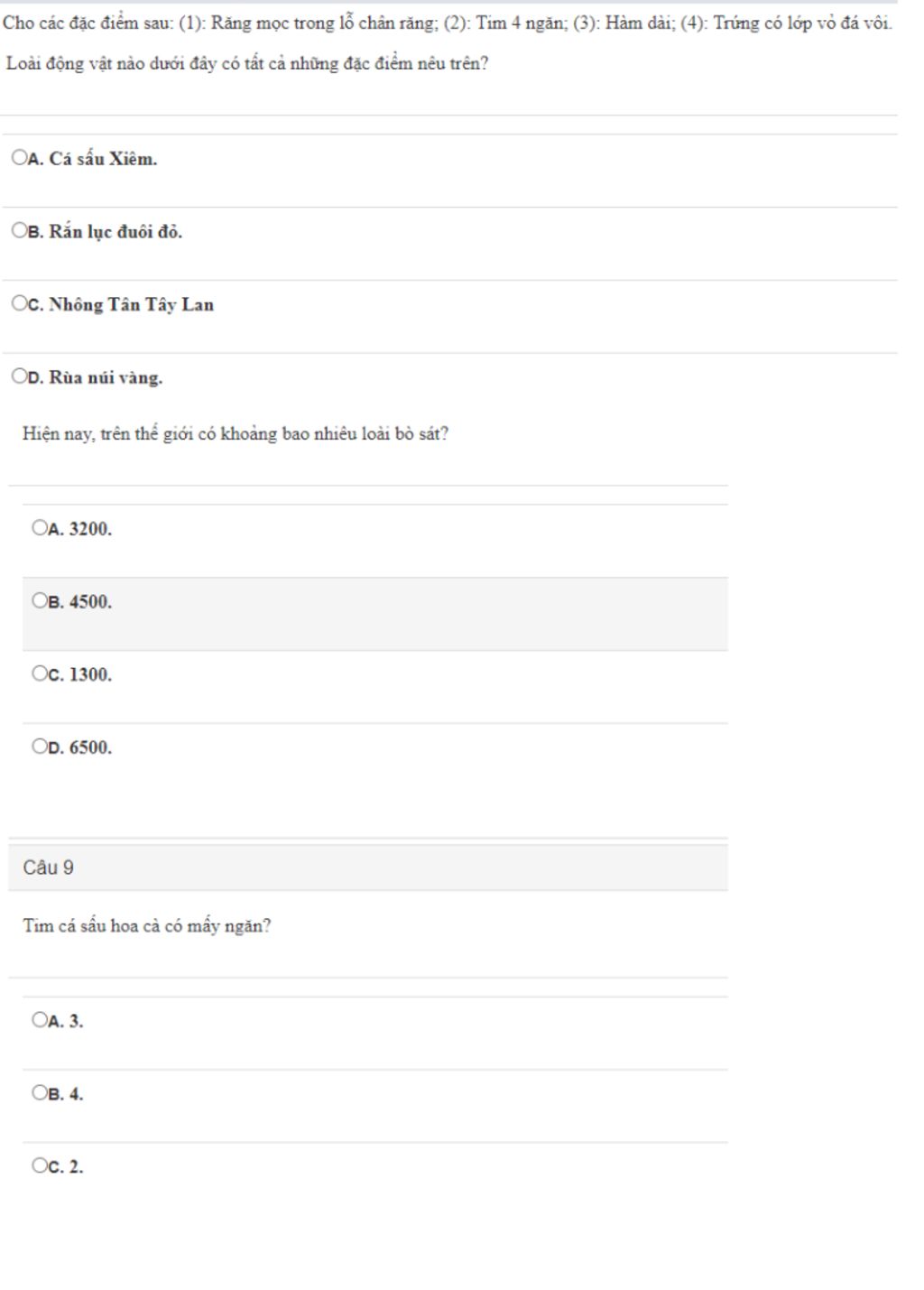This screenshot has width=924, height=1290.
Task: Select B. 4 for crocodile heart chambers
Action: click(x=39, y=1093)
